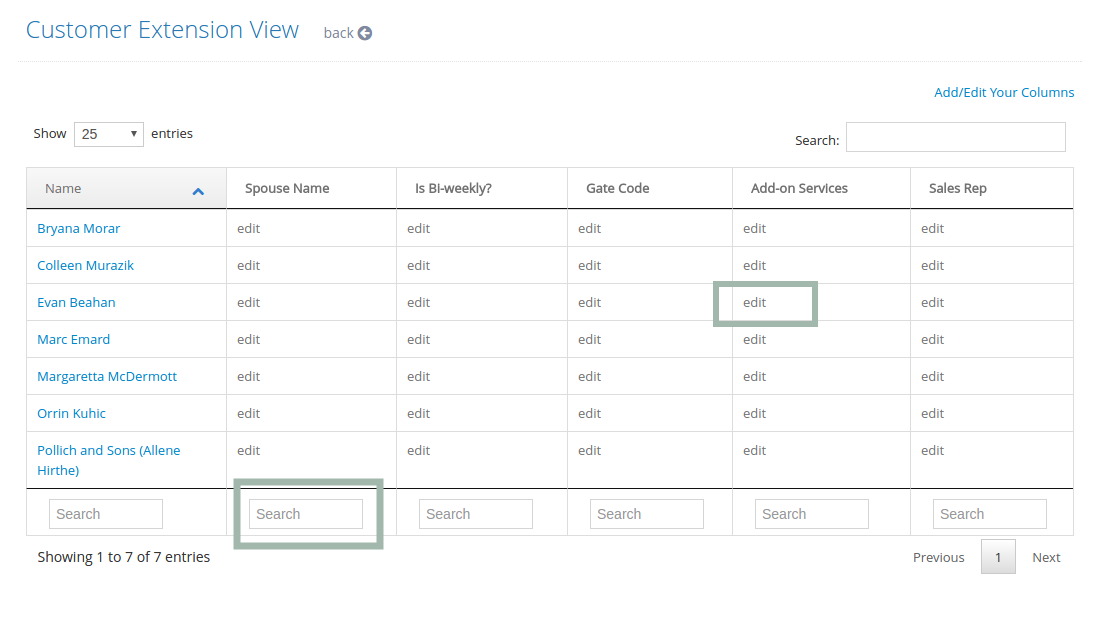1098x630 pixels.
Task: Go to Previous page
Action: (938, 557)
